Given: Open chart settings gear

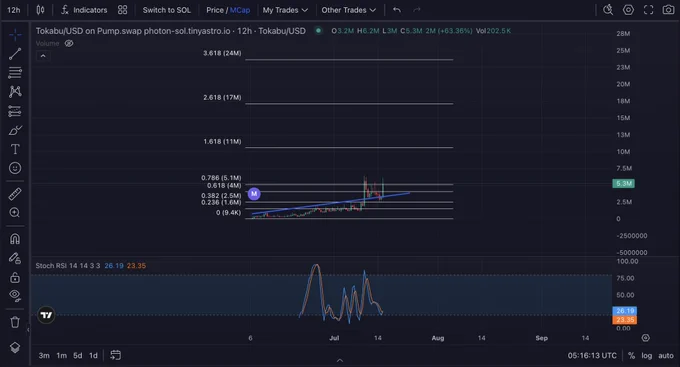Looking at the screenshot, I should (x=628, y=10).
